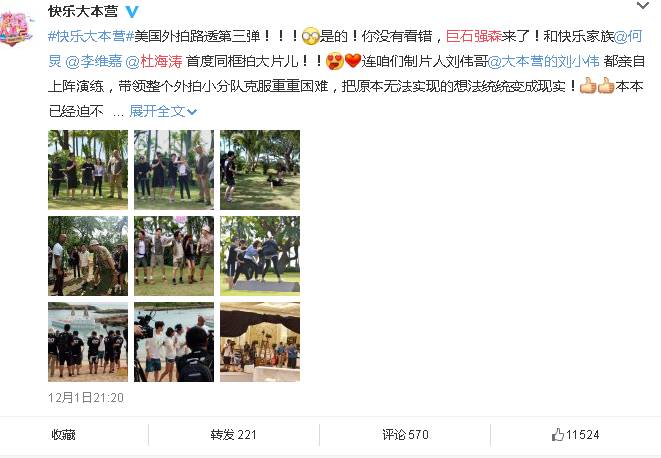
Task: Open the tent interior thumbnail at bottom-right
Action: (260, 342)
